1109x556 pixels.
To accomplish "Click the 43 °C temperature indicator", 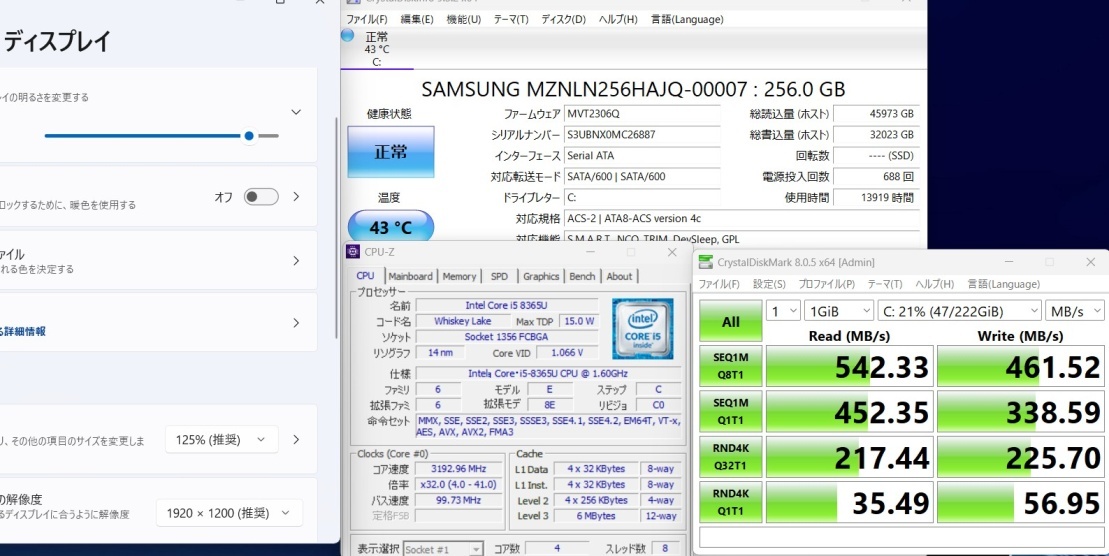I will (x=390, y=227).
